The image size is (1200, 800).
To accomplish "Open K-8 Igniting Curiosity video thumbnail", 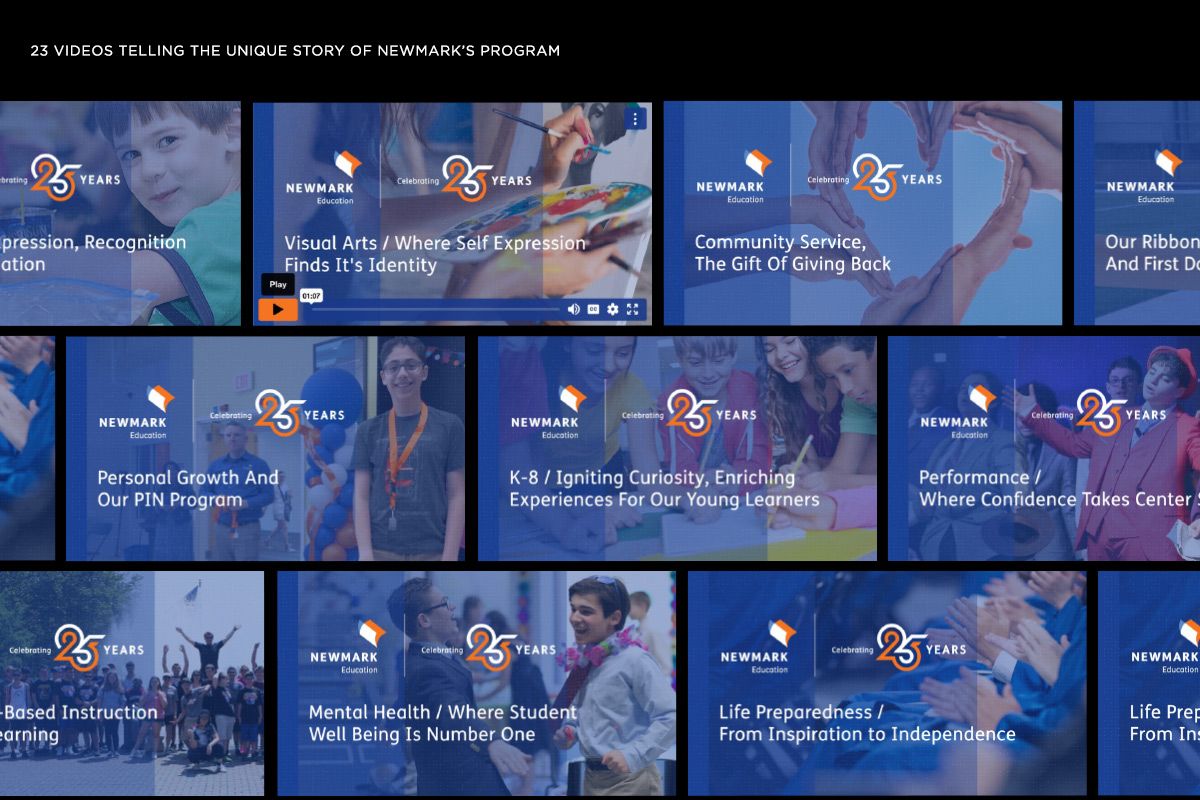I will [677, 448].
